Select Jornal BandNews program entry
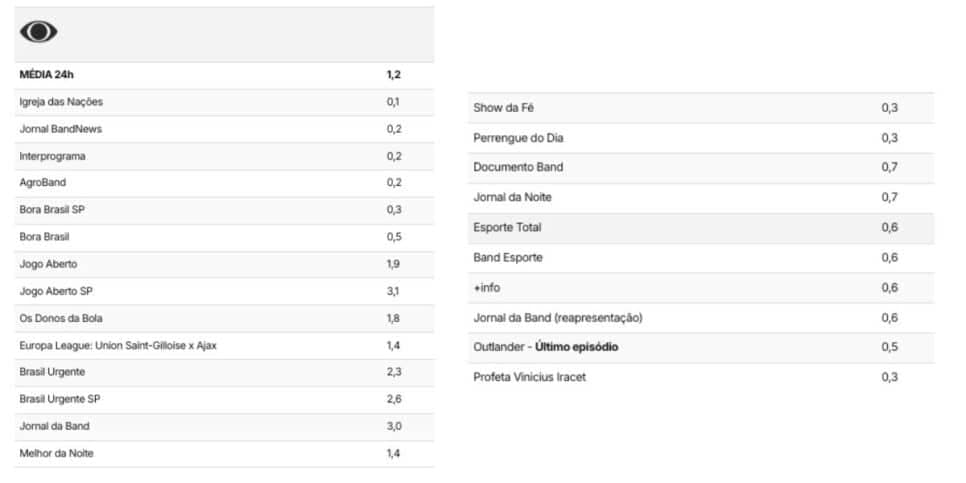This screenshot has width=966, height=483. click(224, 129)
